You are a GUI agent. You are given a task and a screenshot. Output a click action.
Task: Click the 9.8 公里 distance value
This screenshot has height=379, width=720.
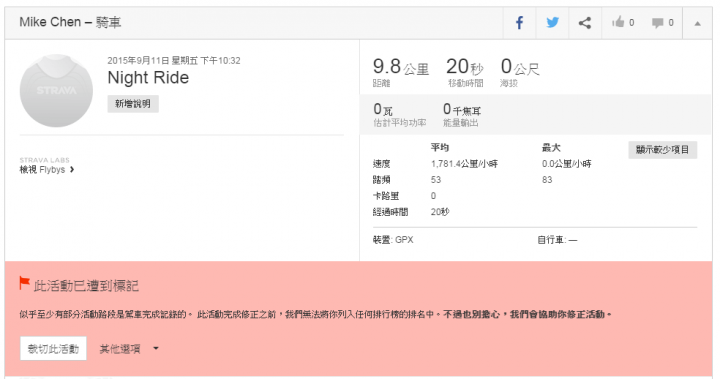pos(400,67)
